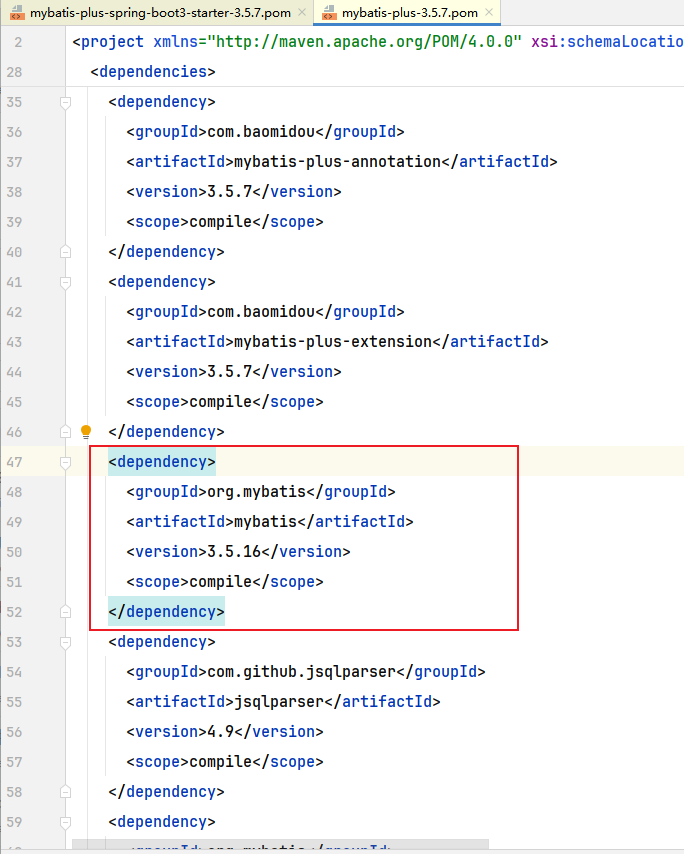Click the horizontal scrollbar at editor bottom
The image size is (684, 854).
coord(280,844)
